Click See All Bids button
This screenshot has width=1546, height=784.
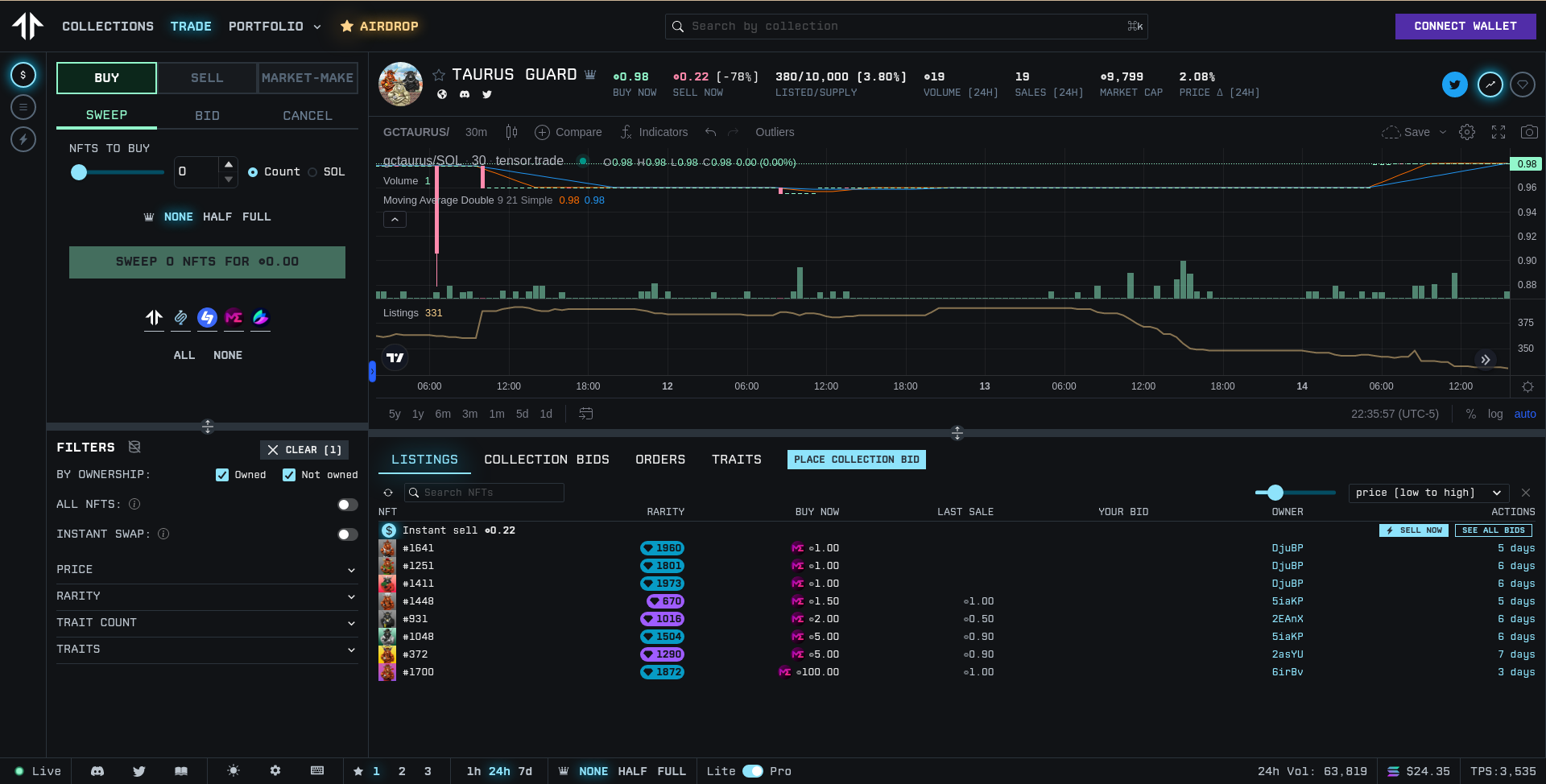[x=1494, y=530]
